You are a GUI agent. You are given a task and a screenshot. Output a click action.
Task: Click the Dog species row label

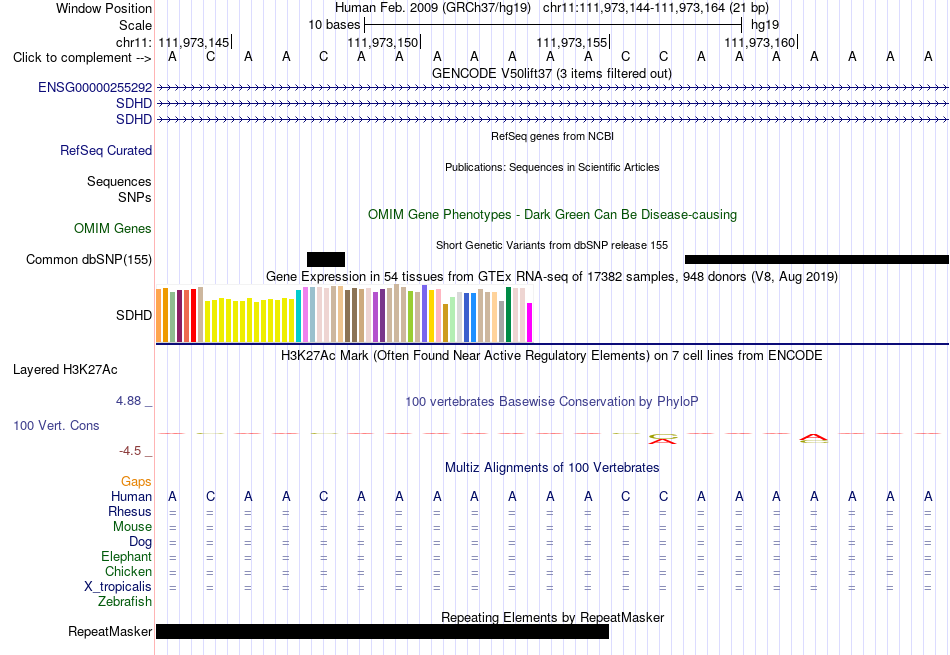pyautogui.click(x=140, y=542)
